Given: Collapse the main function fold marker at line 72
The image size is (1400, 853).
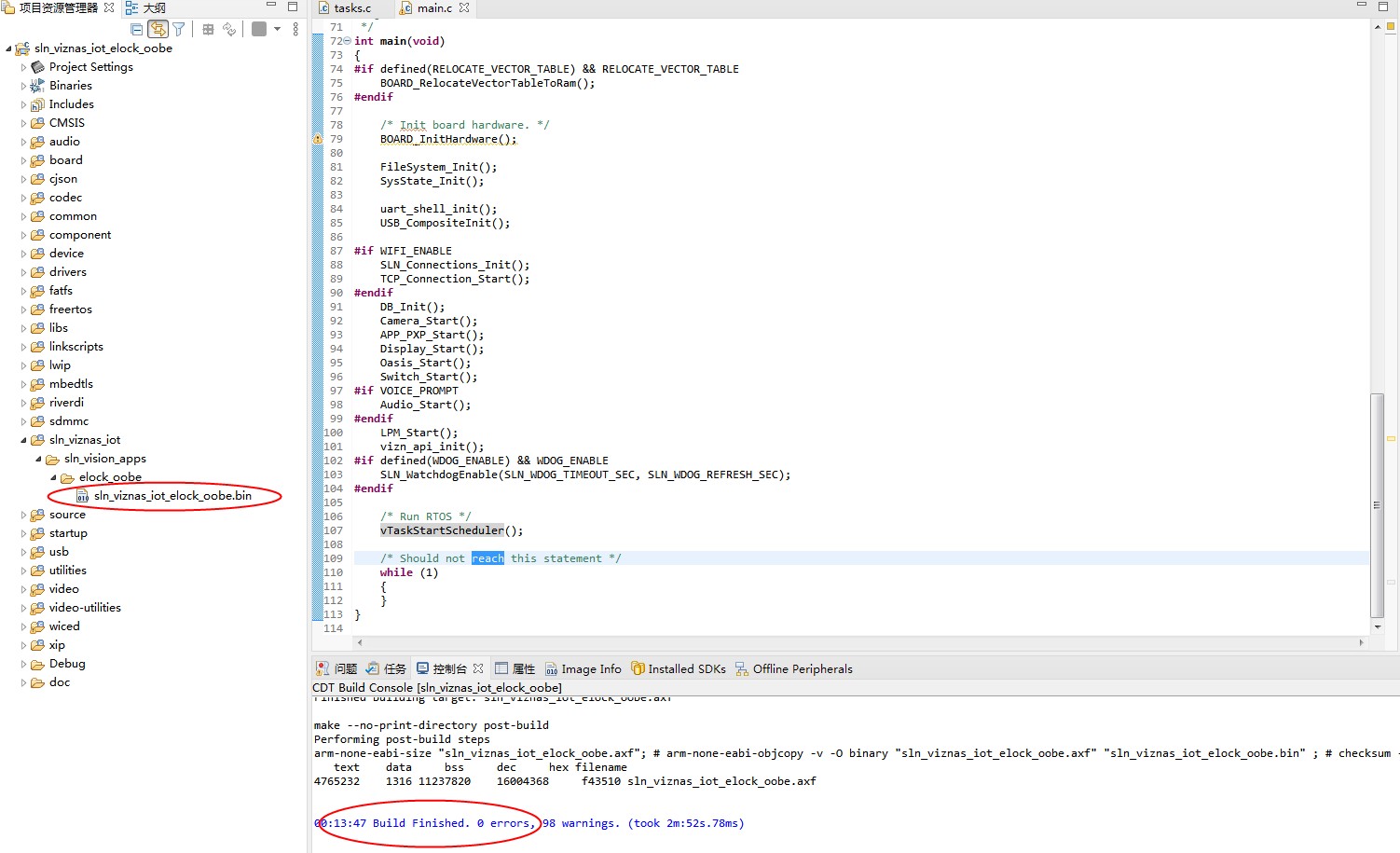Looking at the screenshot, I should tap(348, 41).
